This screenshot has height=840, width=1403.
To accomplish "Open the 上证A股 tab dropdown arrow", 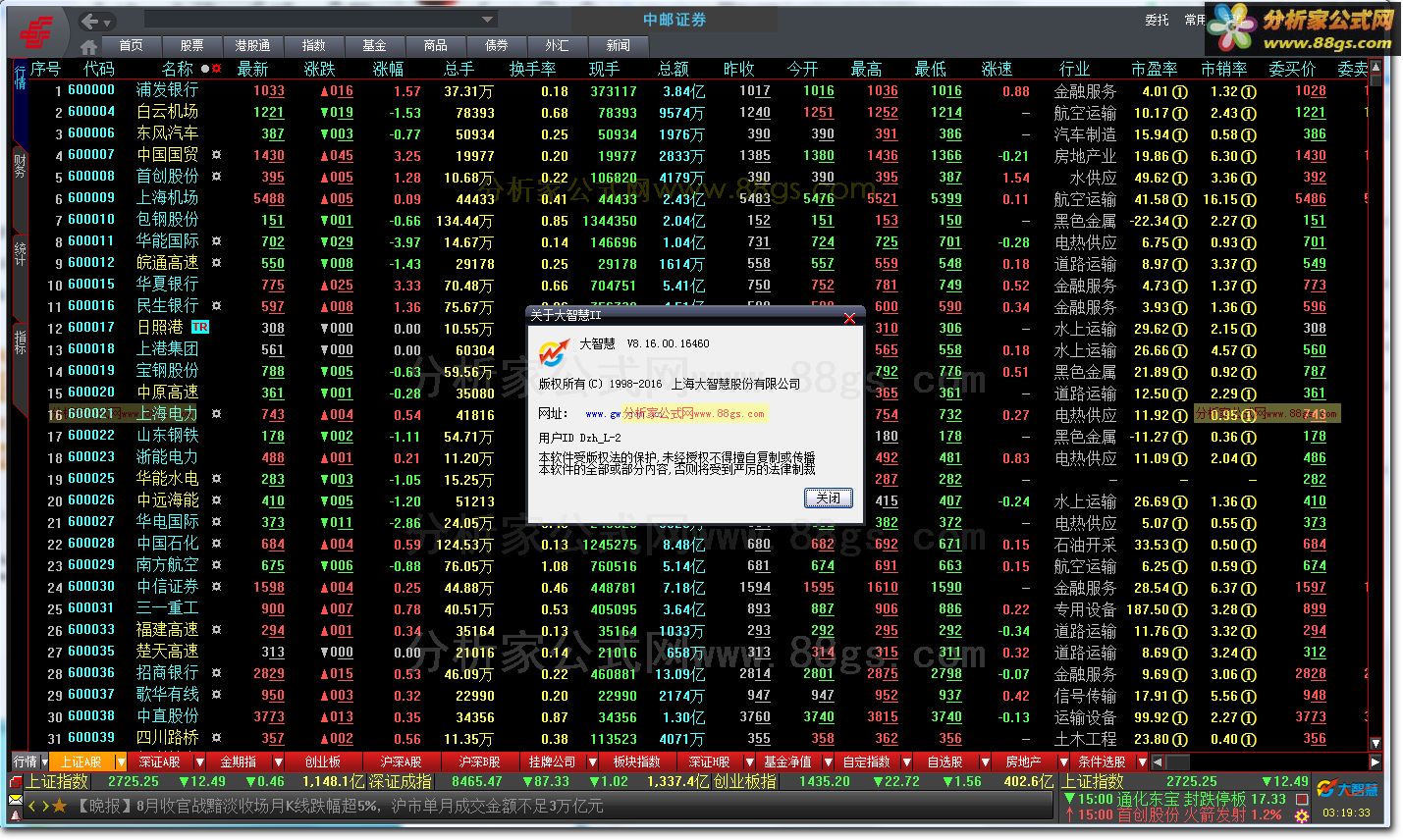I will (121, 762).
